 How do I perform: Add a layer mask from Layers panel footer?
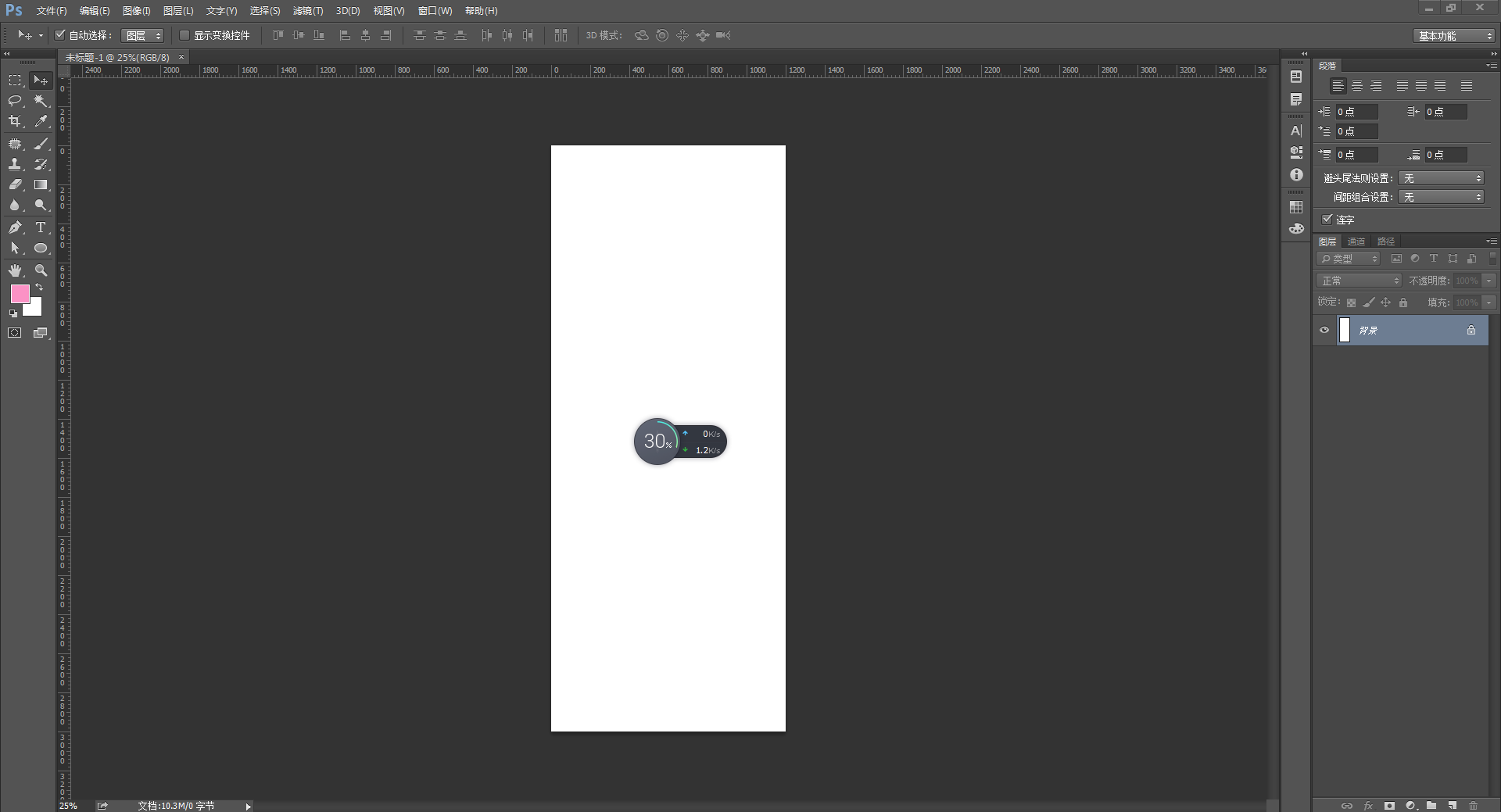(x=1389, y=806)
